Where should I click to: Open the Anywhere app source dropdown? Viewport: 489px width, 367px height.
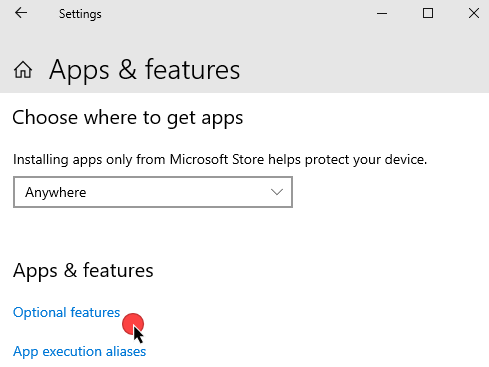[153, 192]
